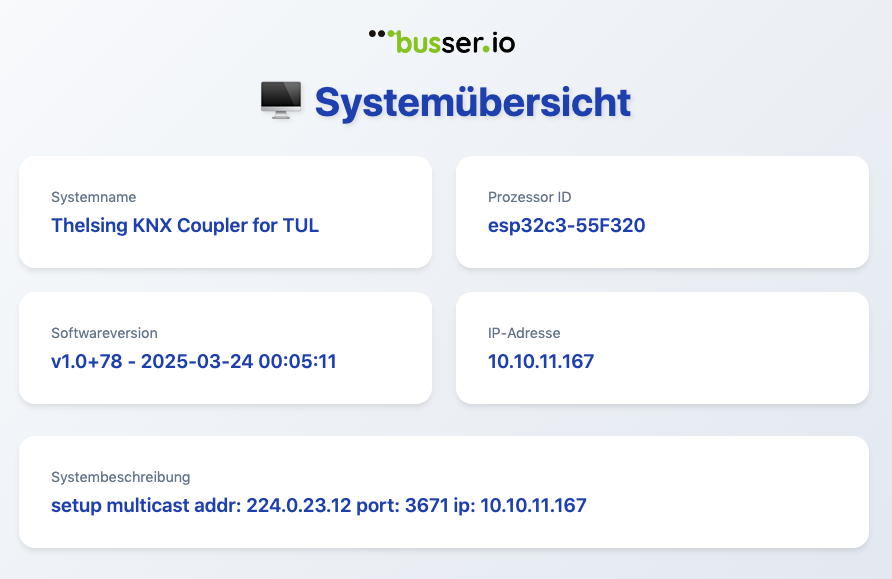892x579 pixels.
Task: Click the Systemübersicht heading
Action: coord(473,102)
